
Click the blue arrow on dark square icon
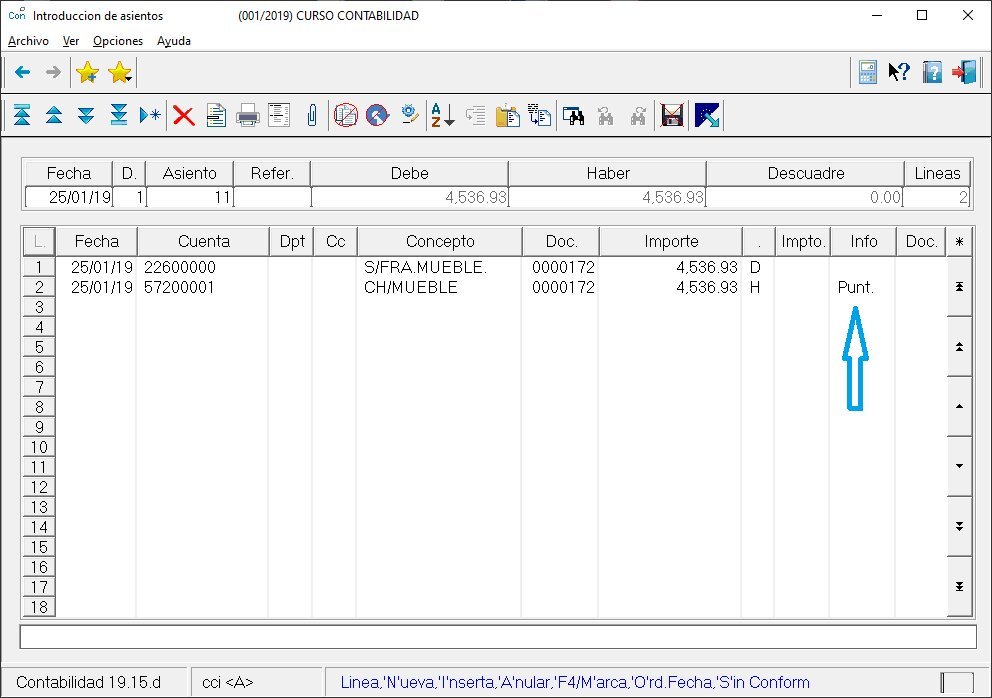pos(707,115)
